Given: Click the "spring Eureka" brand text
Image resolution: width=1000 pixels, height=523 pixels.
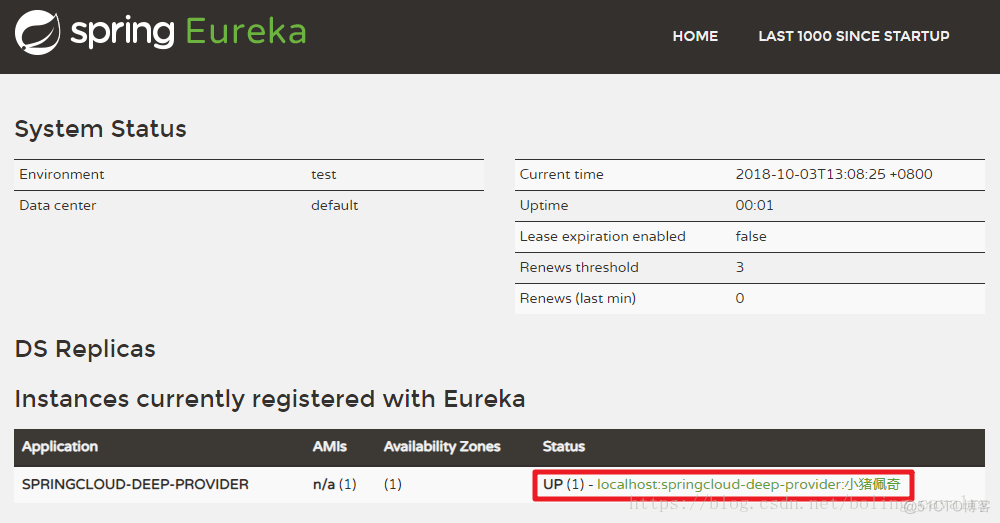Looking at the screenshot, I should tap(188, 32).
